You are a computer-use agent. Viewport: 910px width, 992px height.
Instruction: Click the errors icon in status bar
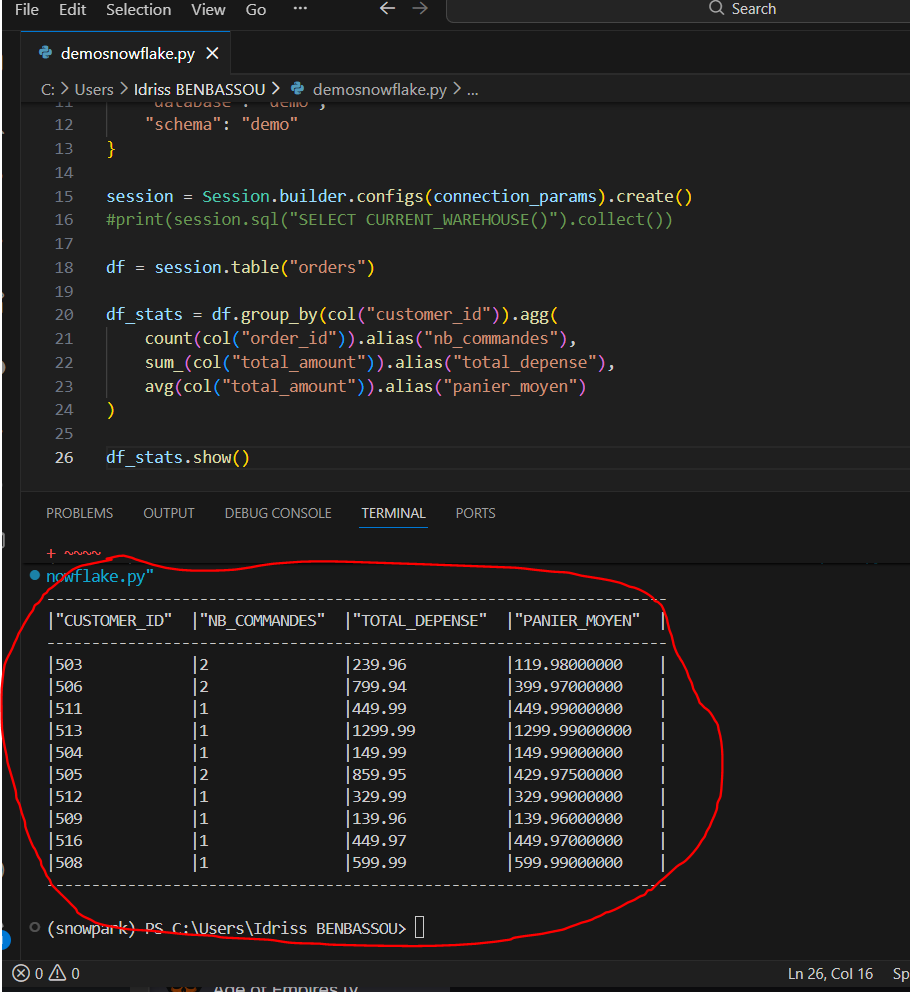pos(22,973)
